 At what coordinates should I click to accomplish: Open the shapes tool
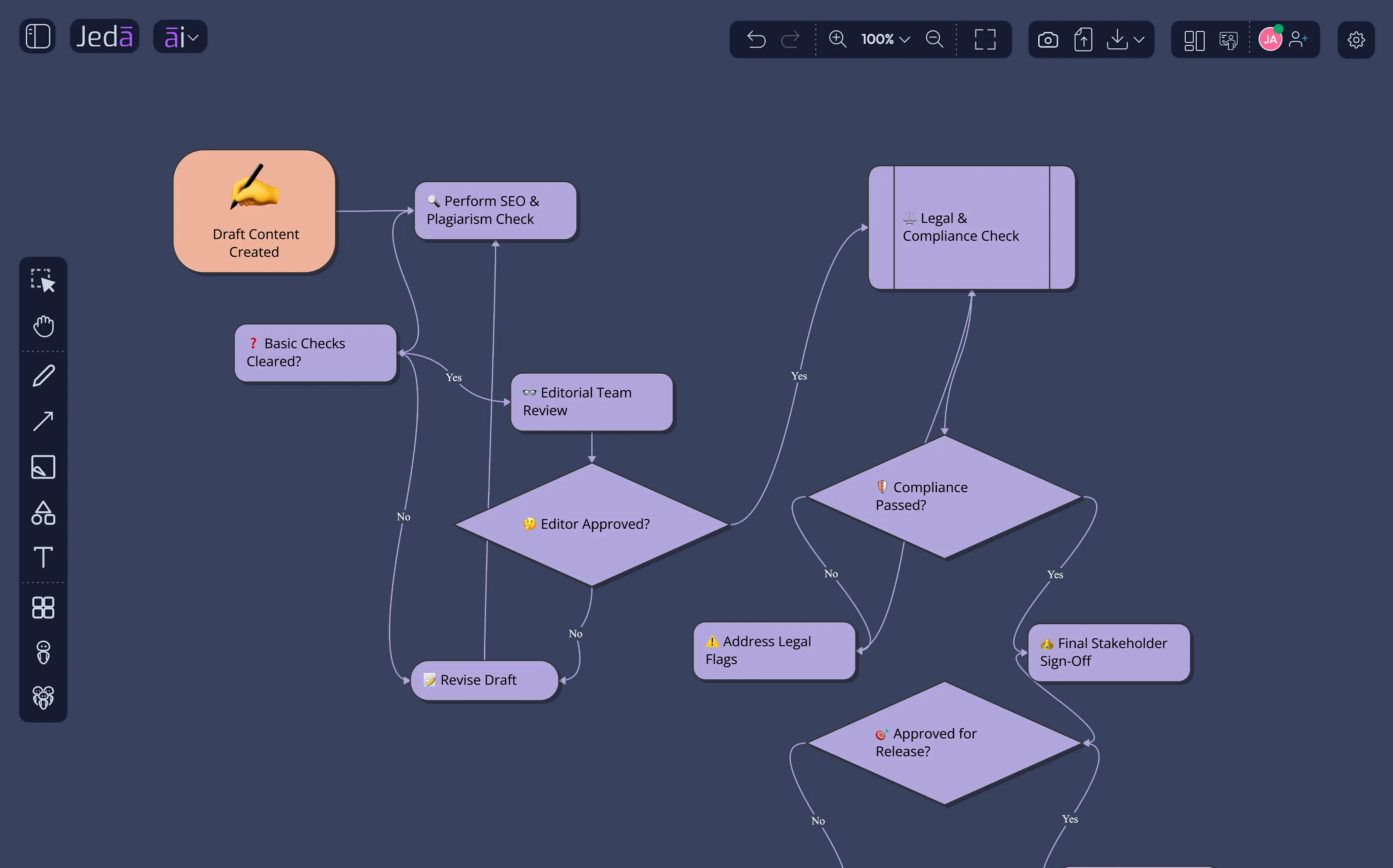[x=43, y=513]
